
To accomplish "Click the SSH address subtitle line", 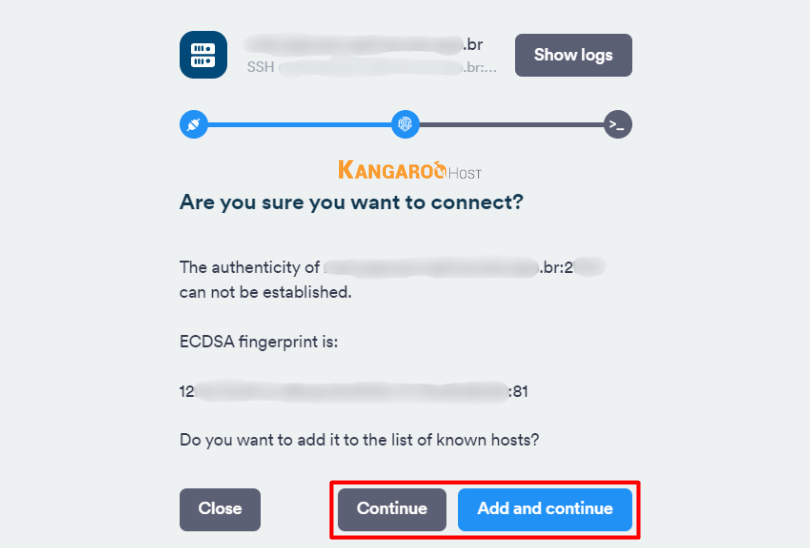I will point(372,68).
